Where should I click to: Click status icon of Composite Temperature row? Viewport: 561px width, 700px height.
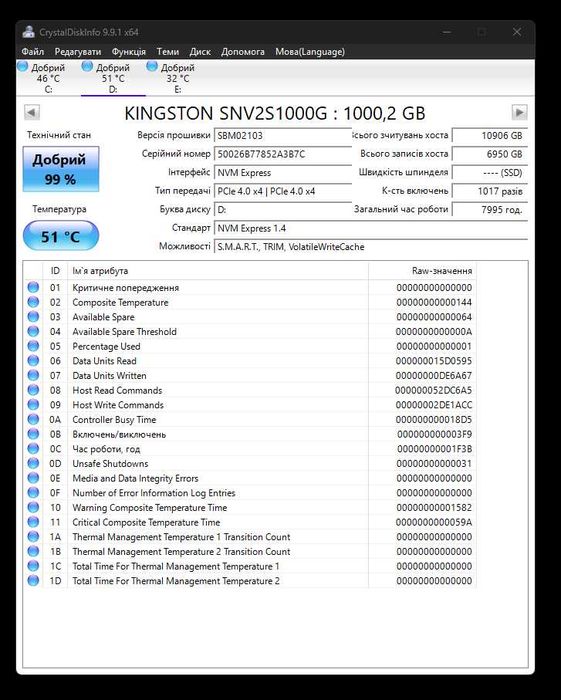pos(33,302)
